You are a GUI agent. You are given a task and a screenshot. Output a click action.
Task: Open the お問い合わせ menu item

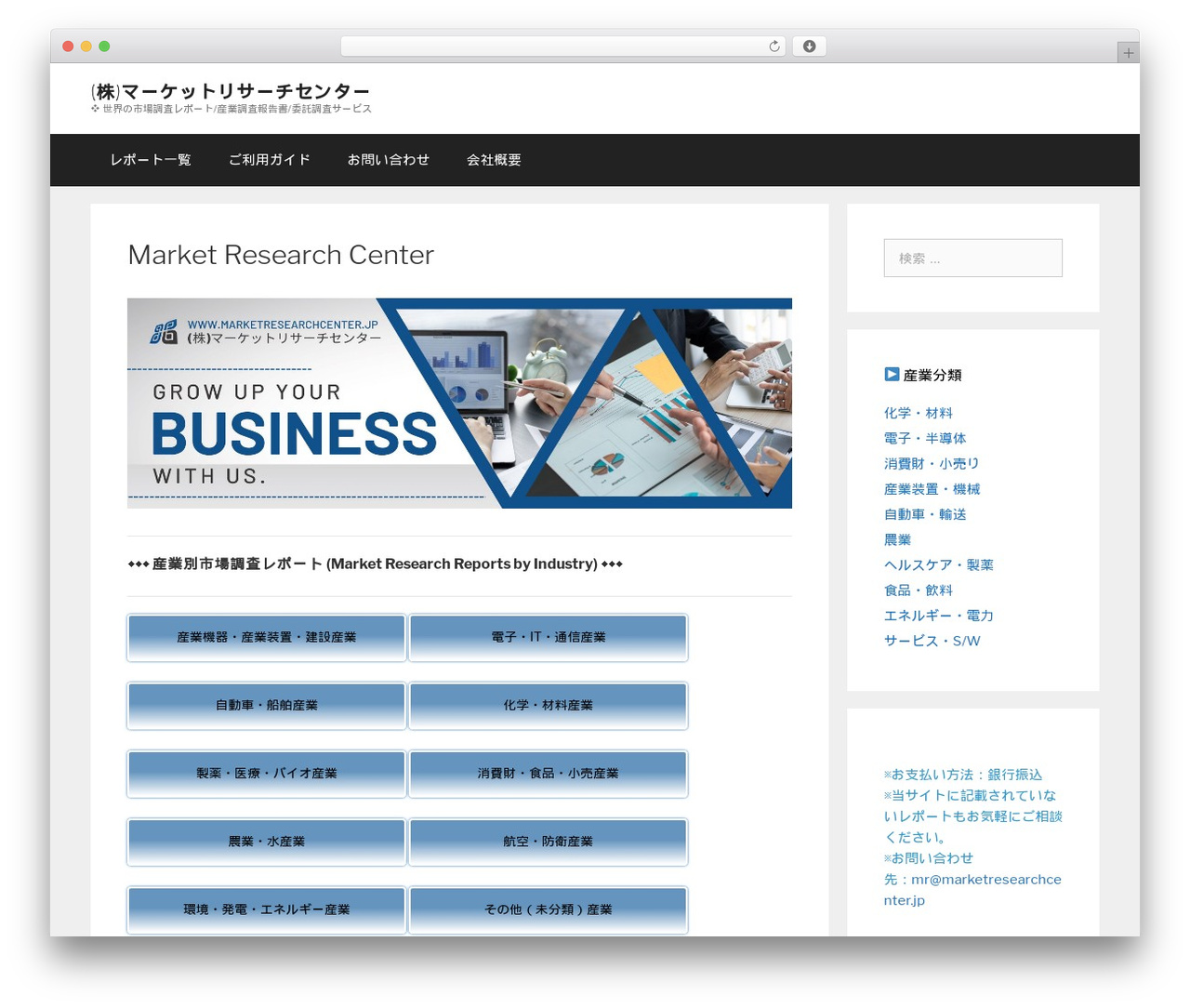(x=389, y=160)
